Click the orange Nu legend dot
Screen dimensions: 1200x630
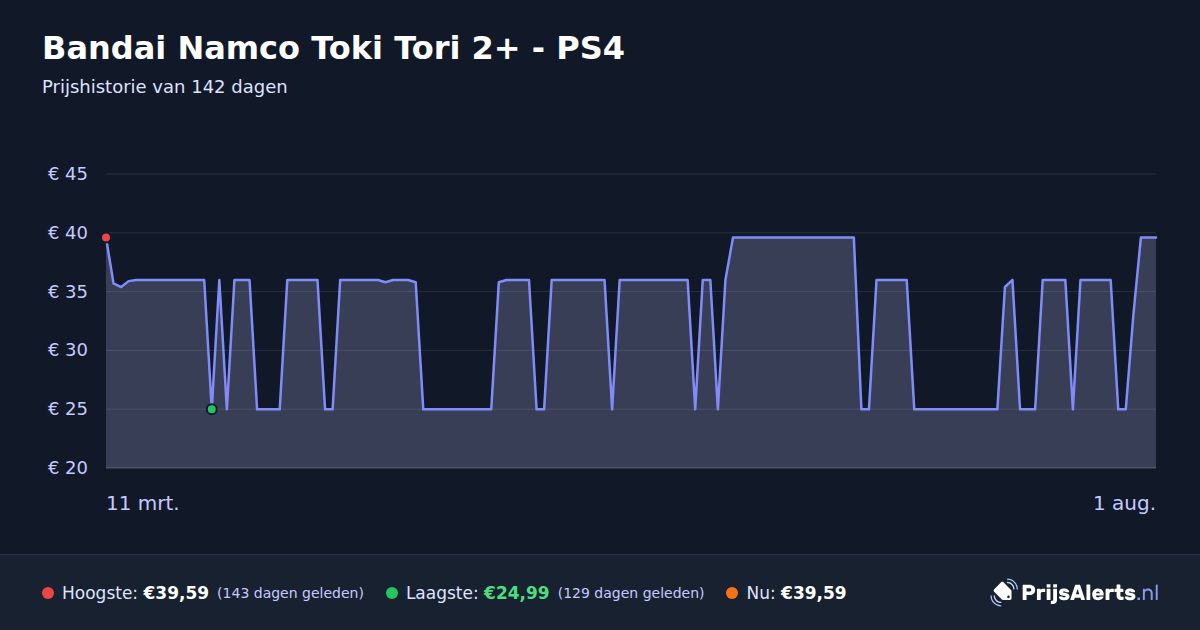coord(732,593)
